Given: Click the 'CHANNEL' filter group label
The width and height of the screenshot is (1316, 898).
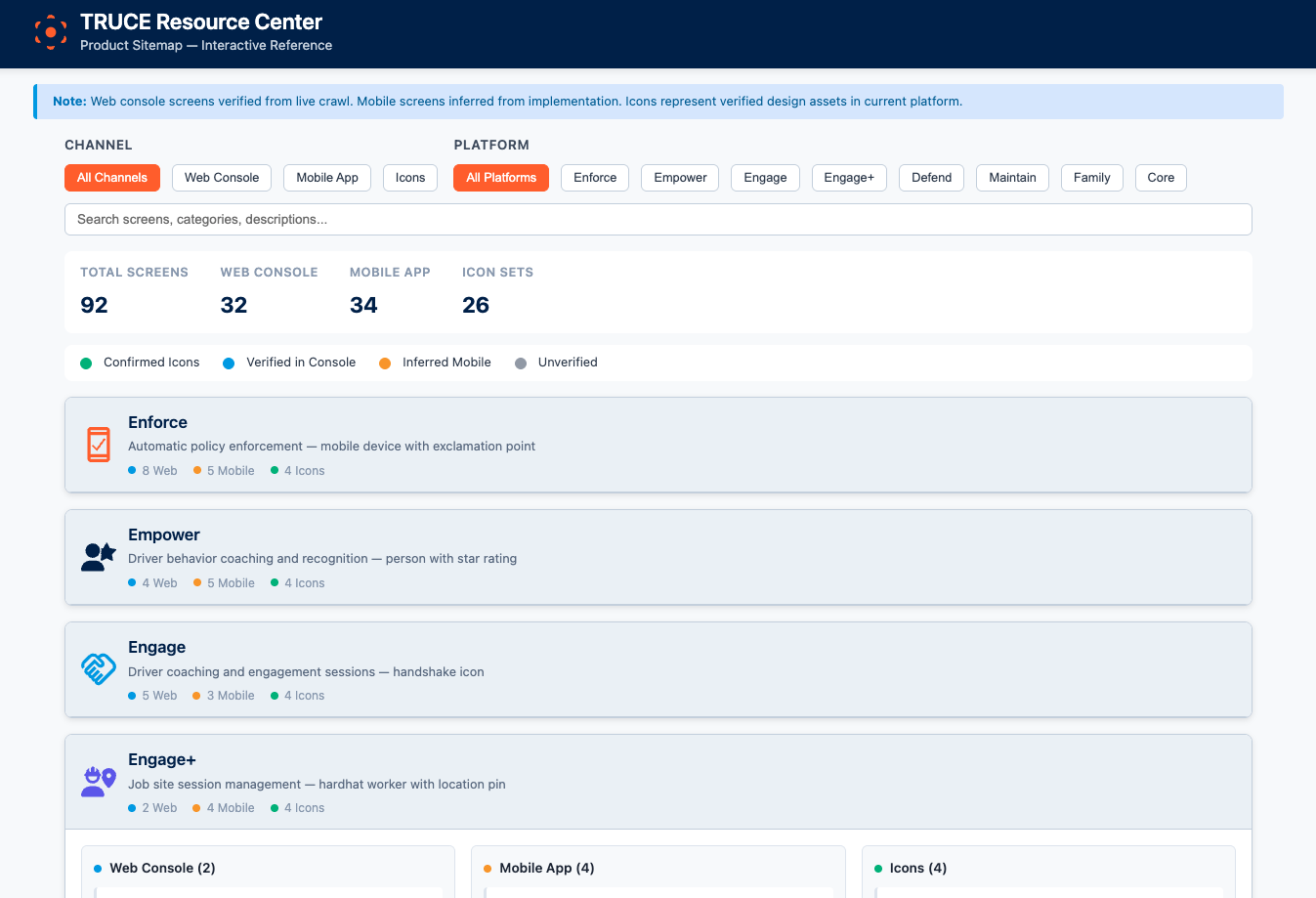Looking at the screenshot, I should pos(99,145).
